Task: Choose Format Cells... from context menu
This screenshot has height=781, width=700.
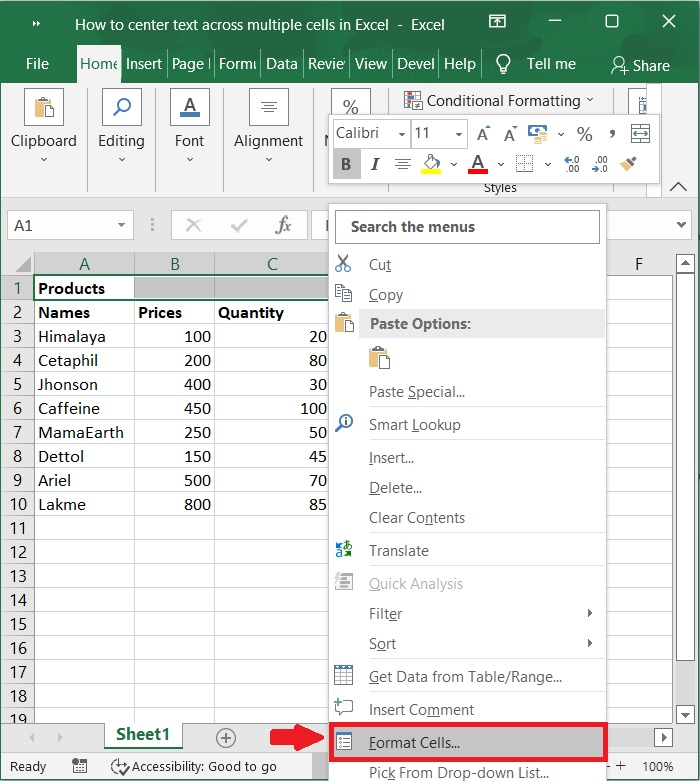Action: (467, 742)
